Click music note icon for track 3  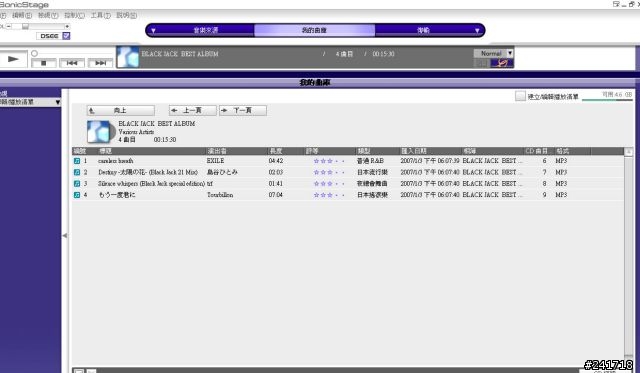(77, 184)
